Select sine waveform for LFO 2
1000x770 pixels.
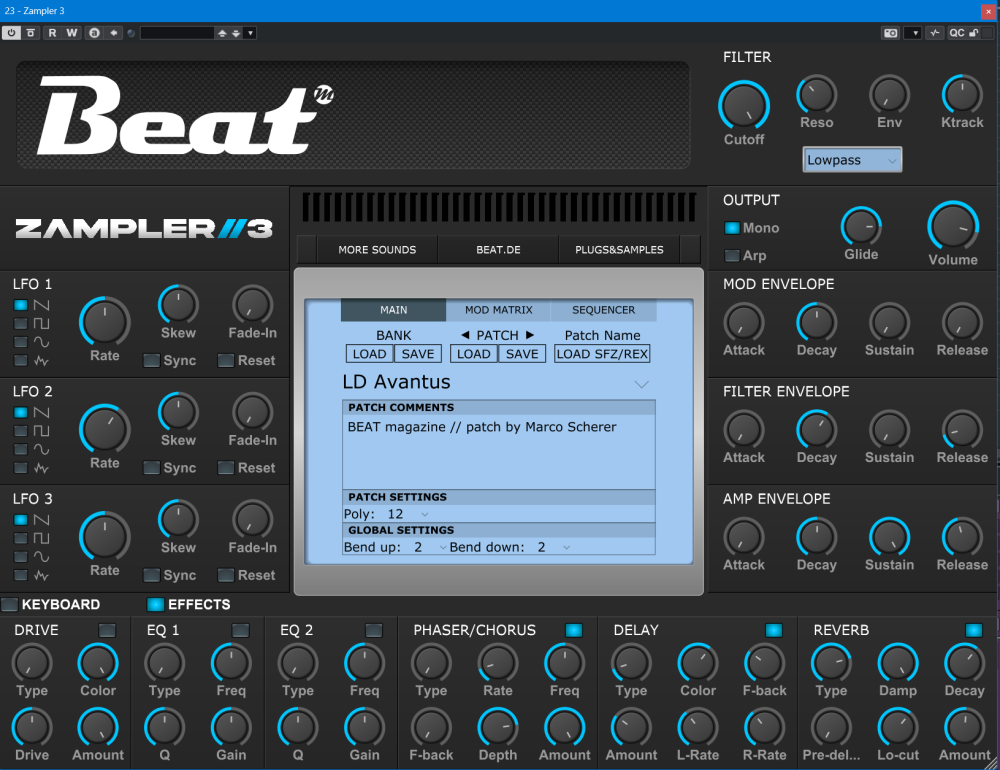point(21,449)
